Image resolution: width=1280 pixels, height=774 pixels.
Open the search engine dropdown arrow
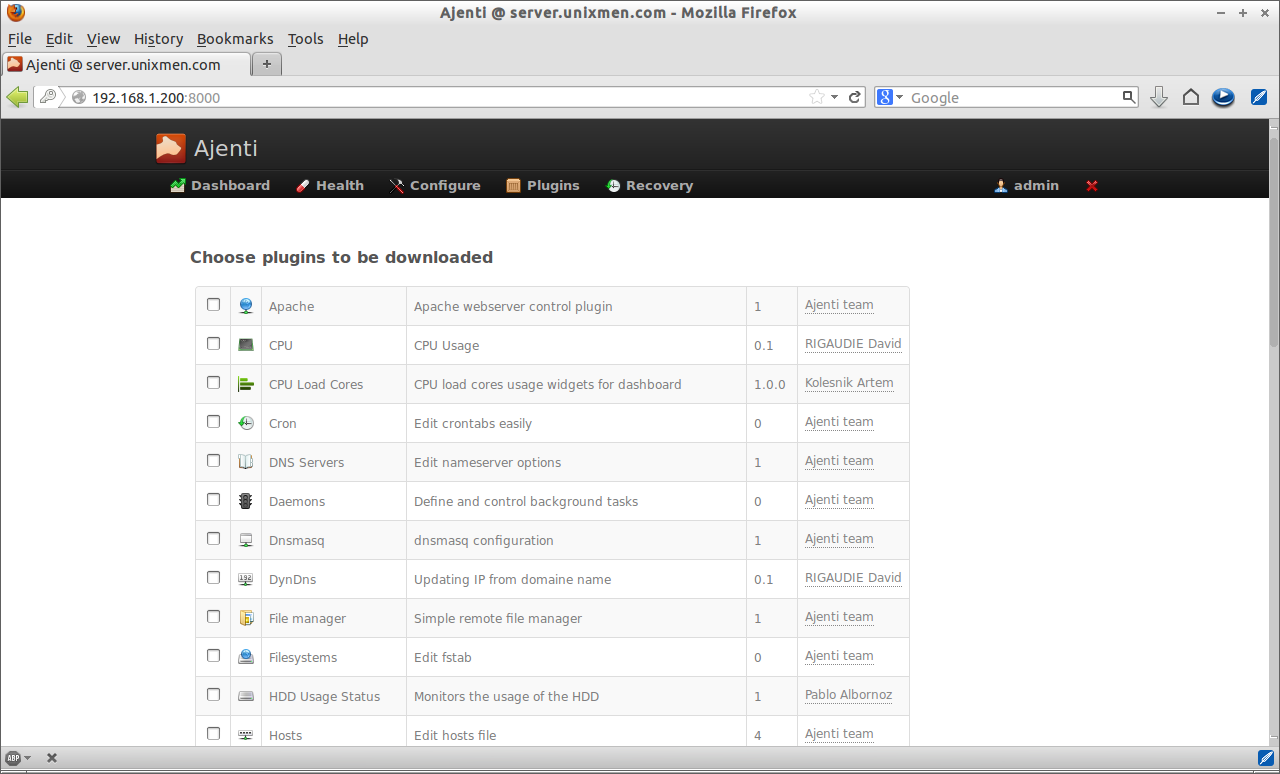click(899, 97)
